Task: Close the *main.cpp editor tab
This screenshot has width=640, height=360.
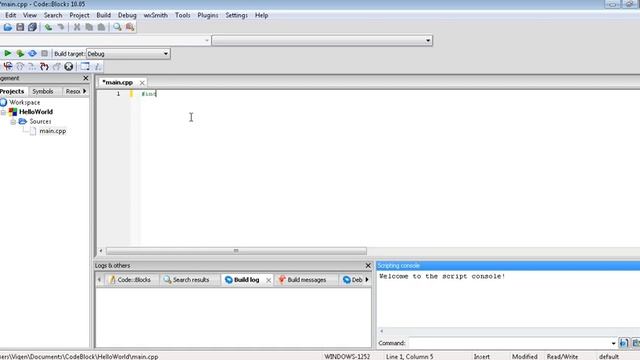Action: (142, 83)
